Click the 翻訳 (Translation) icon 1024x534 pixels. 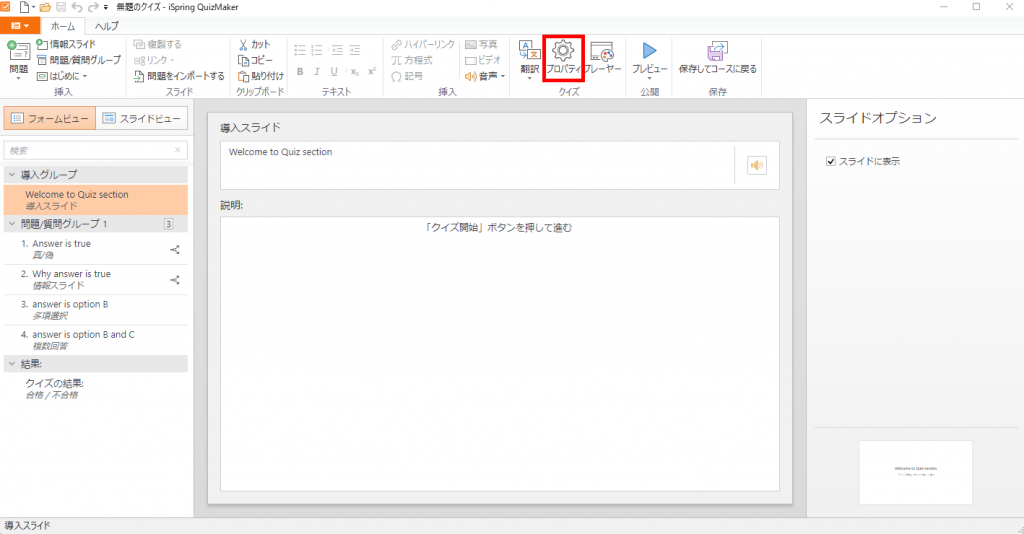coord(529,51)
